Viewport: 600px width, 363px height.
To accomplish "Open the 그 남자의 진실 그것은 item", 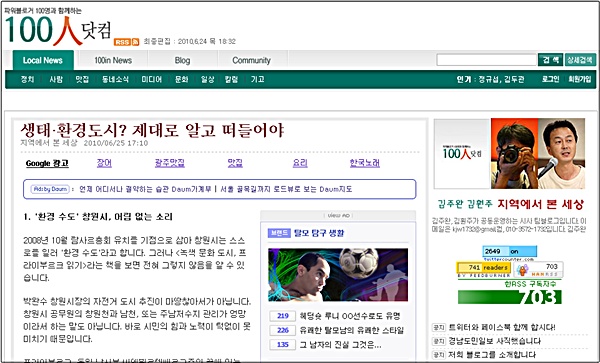I will point(340,345).
